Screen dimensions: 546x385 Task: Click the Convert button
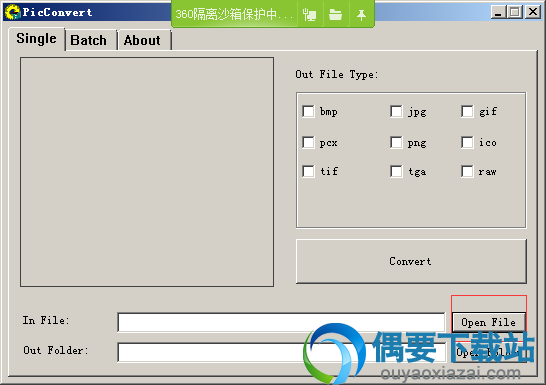pyautogui.click(x=411, y=261)
